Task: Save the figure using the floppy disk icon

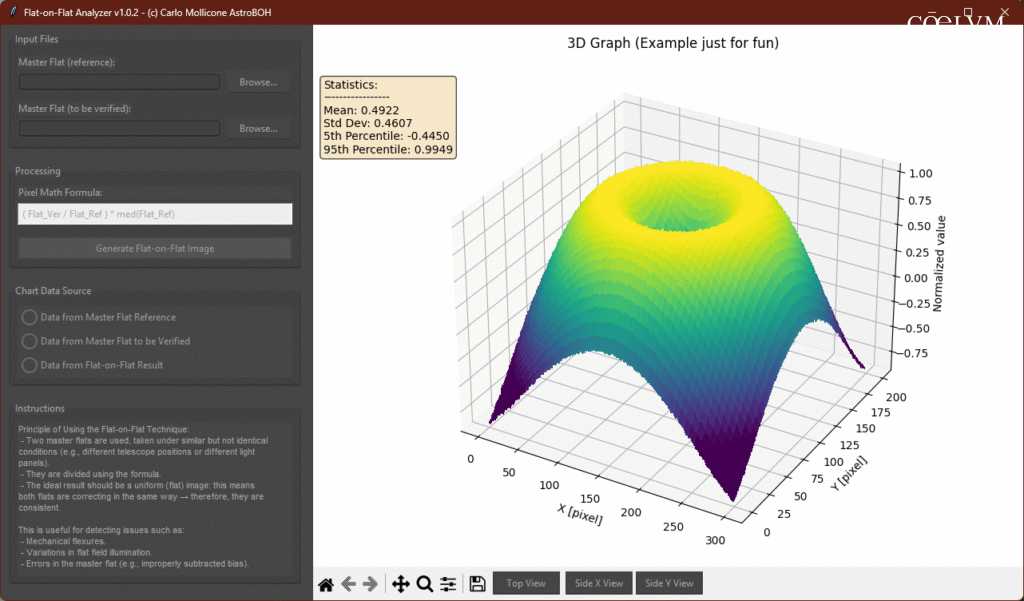Action: (x=477, y=584)
